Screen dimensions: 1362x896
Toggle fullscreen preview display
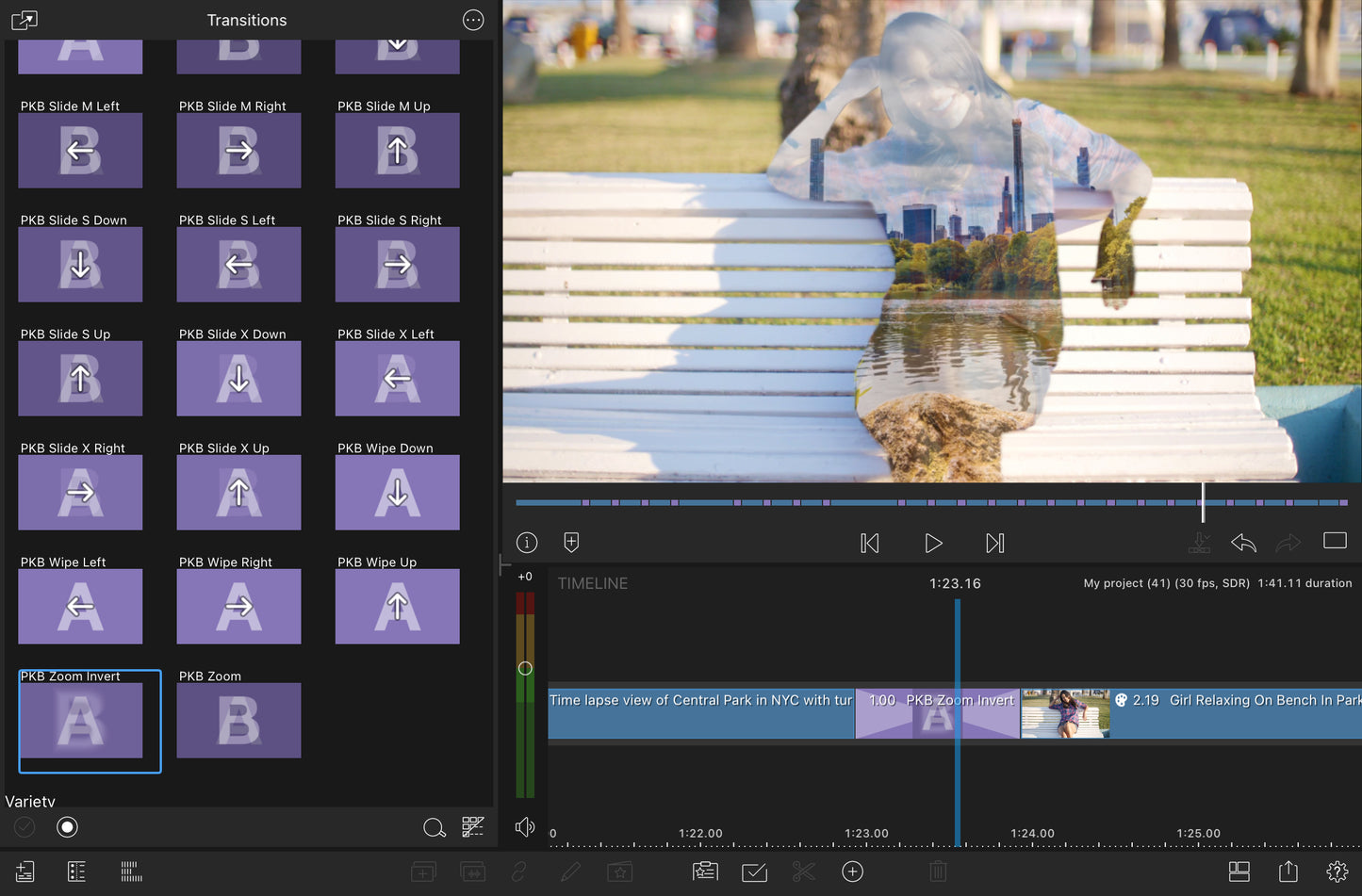[1335, 541]
